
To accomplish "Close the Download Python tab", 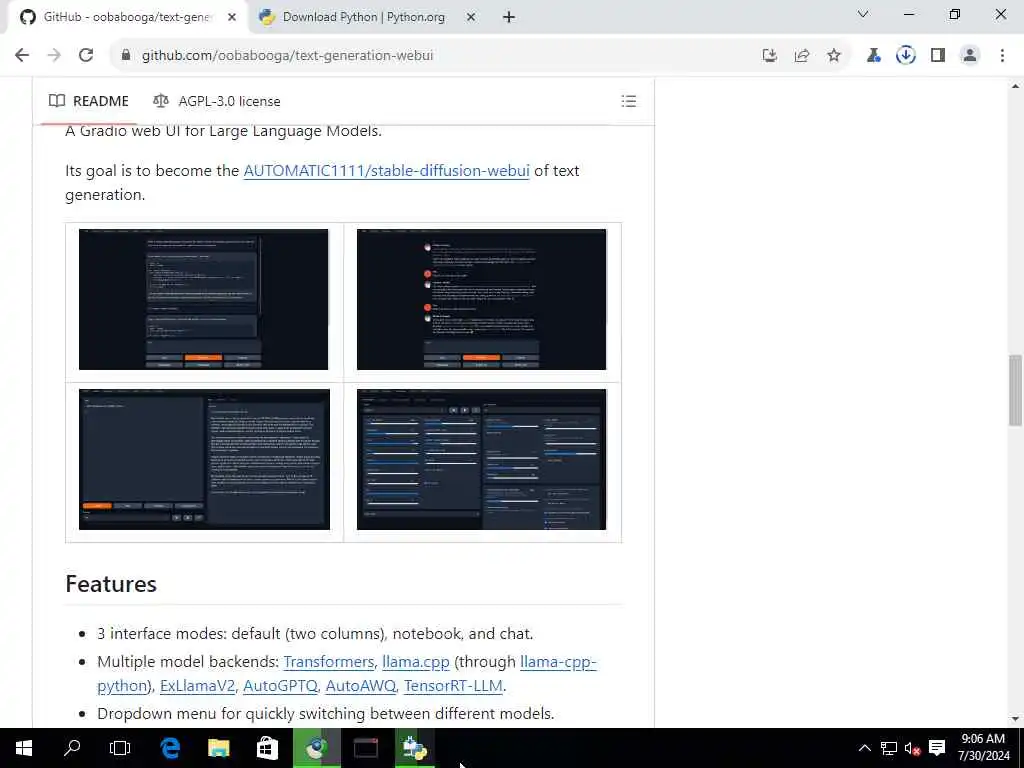I will click(471, 18).
